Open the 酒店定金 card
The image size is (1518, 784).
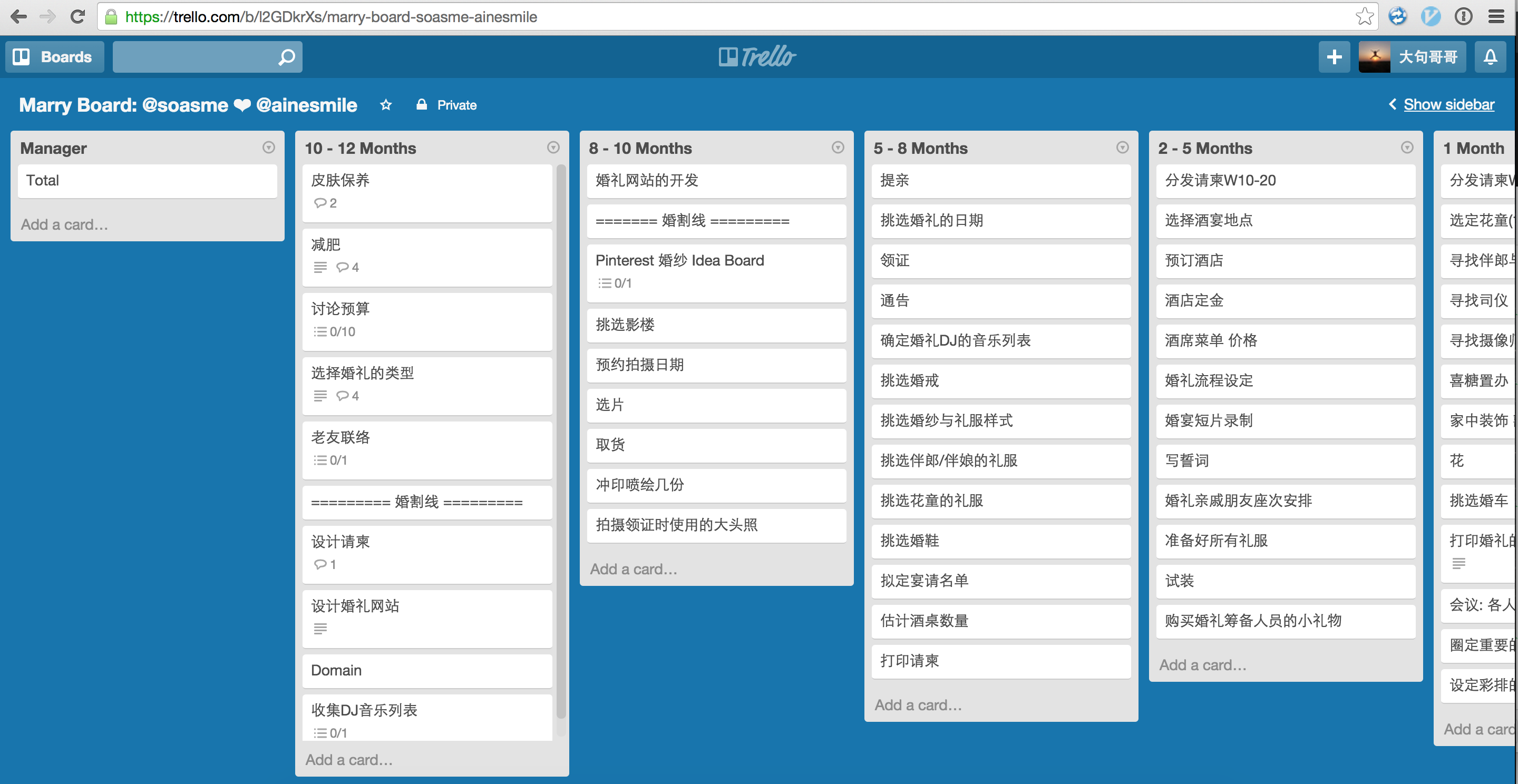pos(1286,301)
